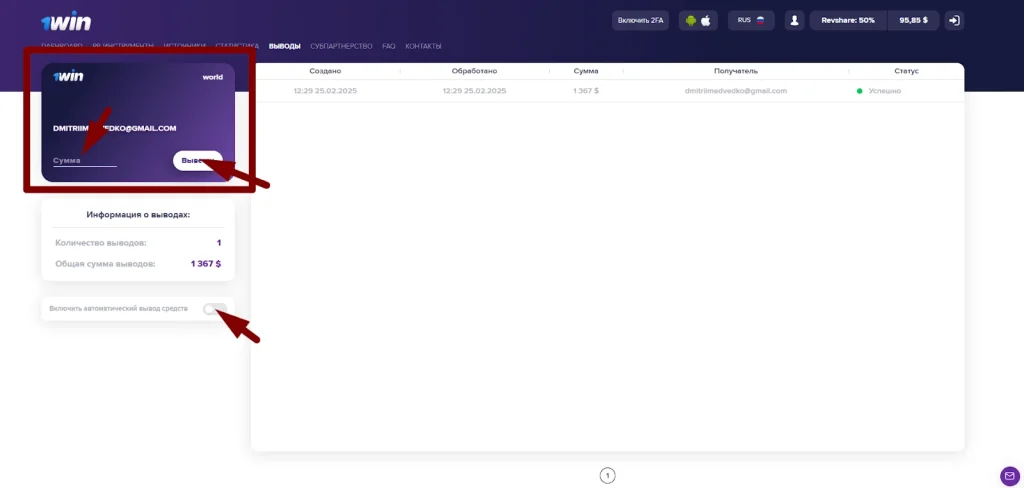Open the chat envelope icon in the corner
Image resolution: width=1024 pixels, height=488 pixels.
[x=1010, y=476]
